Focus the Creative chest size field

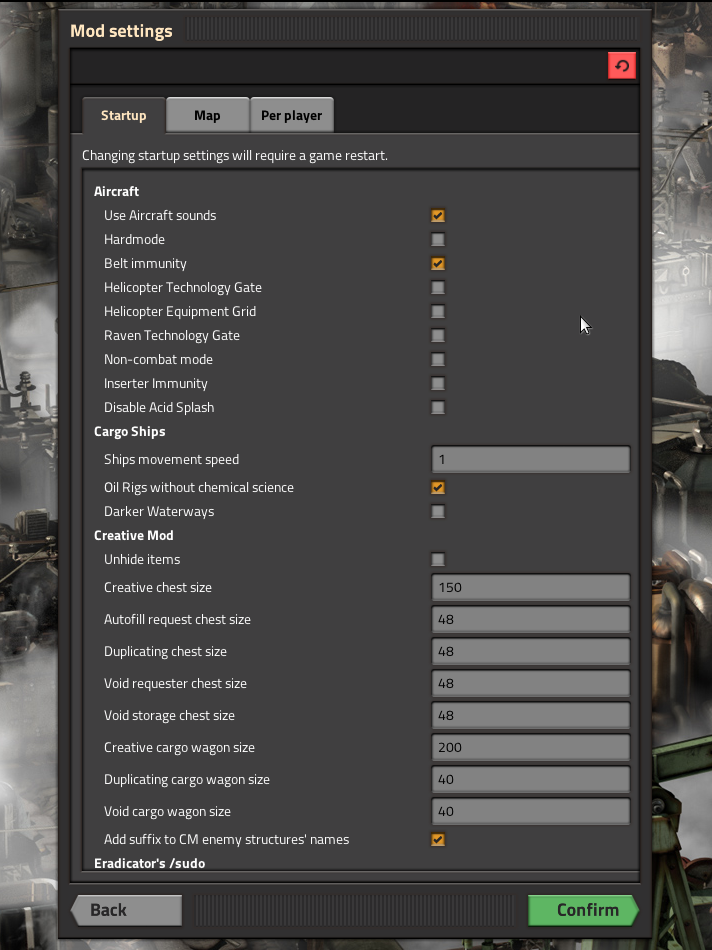tap(530, 587)
